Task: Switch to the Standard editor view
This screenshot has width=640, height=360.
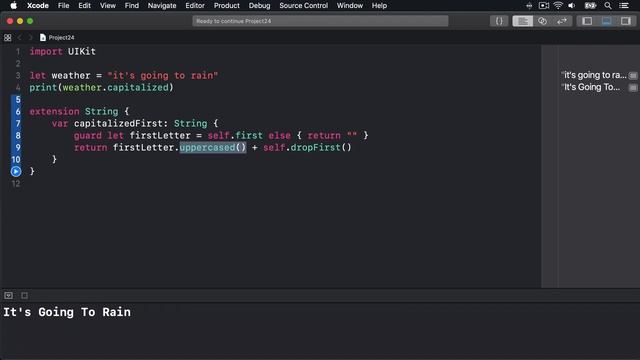Action: (x=522, y=21)
